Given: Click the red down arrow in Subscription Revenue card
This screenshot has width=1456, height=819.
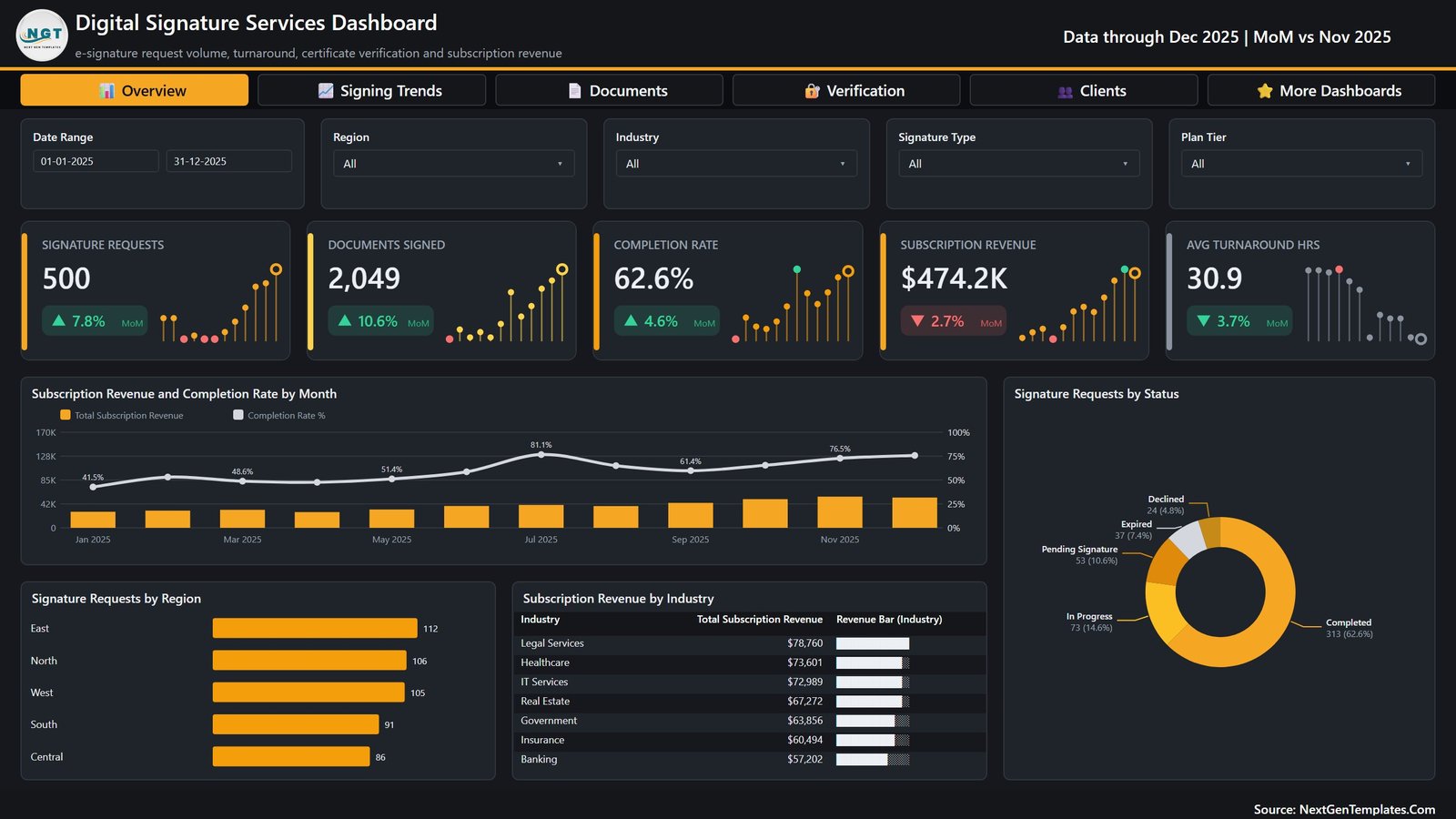Looking at the screenshot, I should [x=917, y=320].
